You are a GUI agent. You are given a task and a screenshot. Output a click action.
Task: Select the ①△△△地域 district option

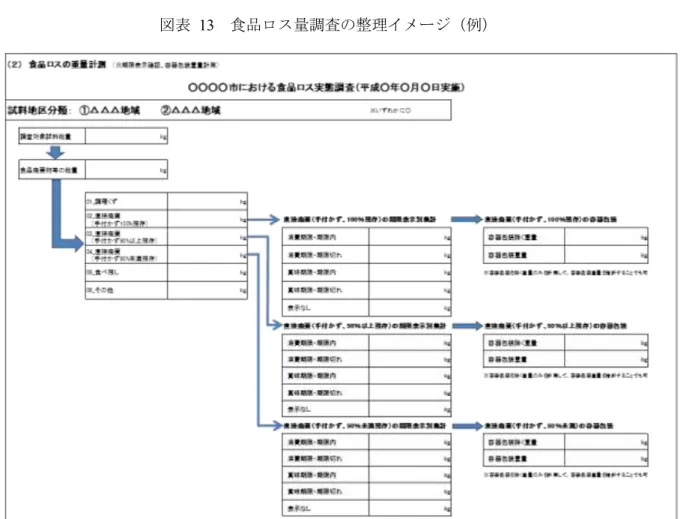point(109,110)
